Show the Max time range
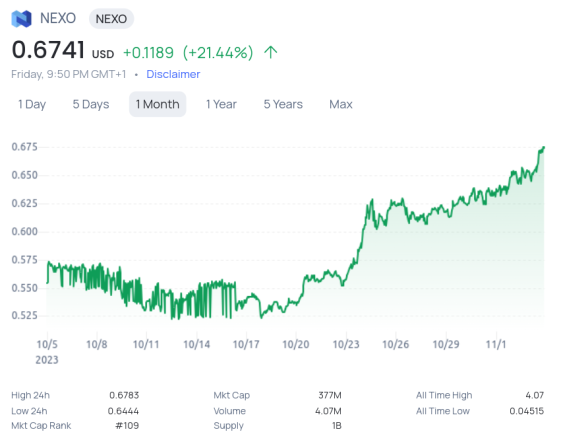 coord(341,104)
